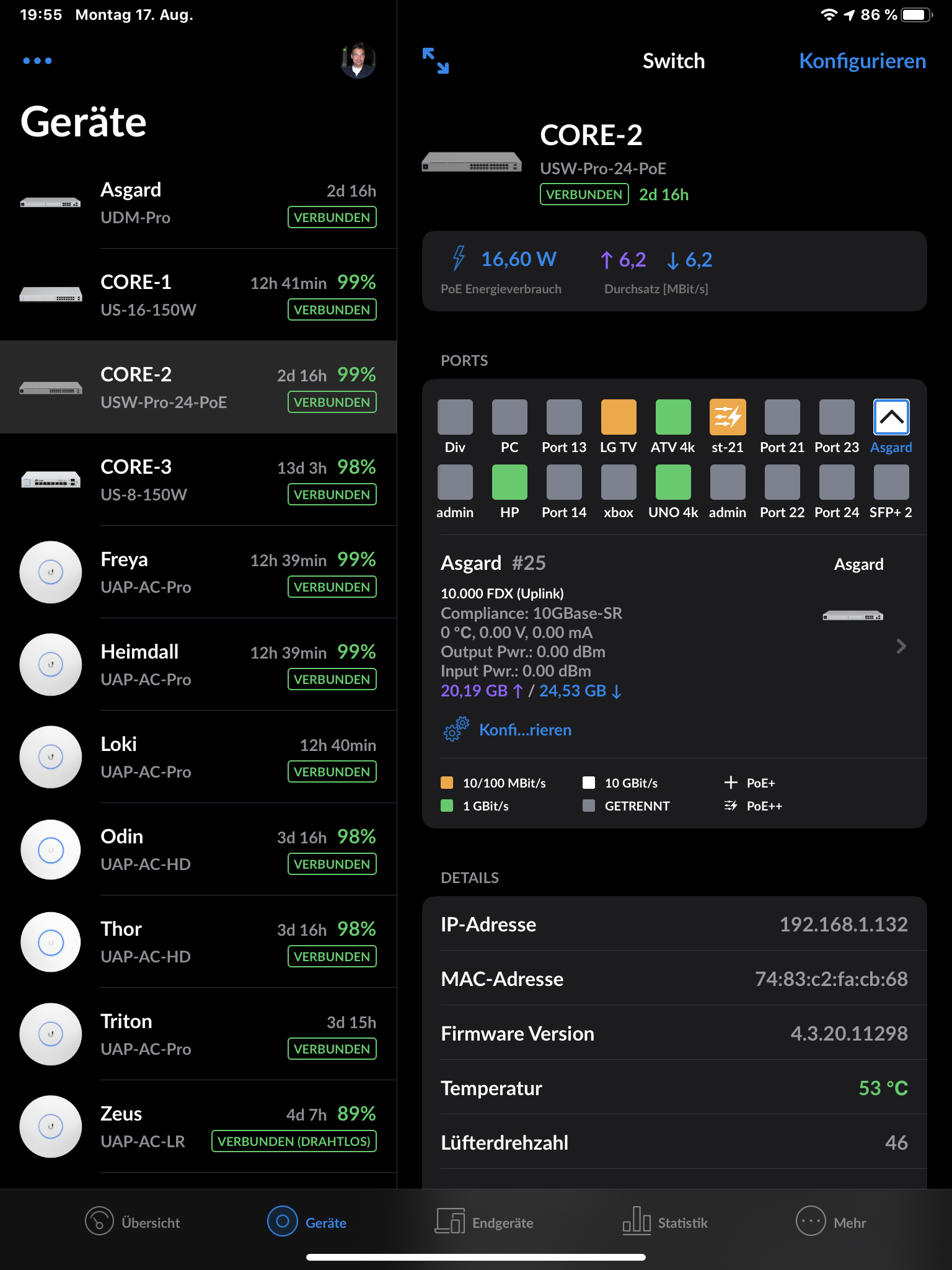This screenshot has width=952, height=1270.
Task: Tap the 10 GBit/s white legend swatch
Action: (589, 783)
